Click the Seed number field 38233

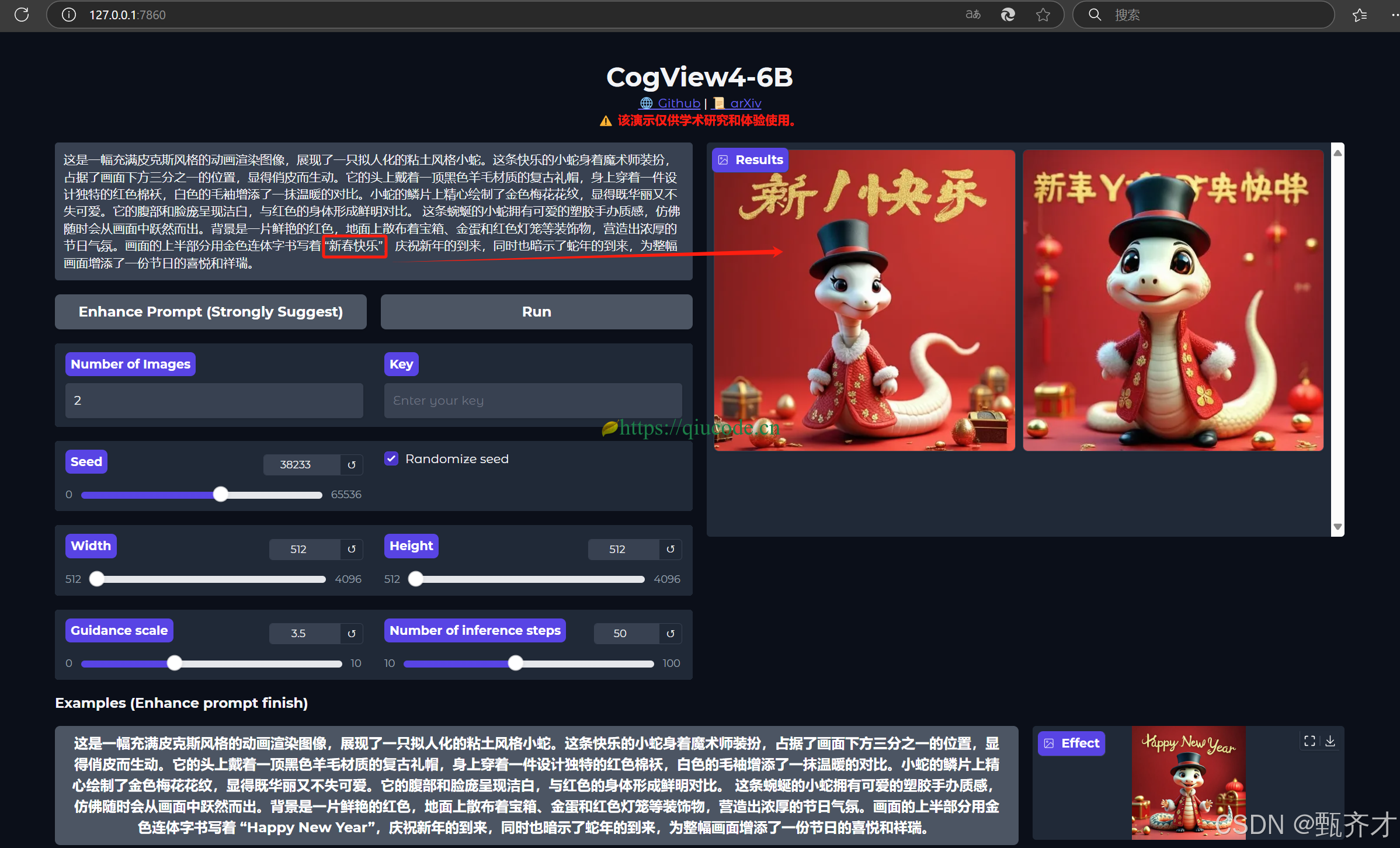(x=301, y=465)
